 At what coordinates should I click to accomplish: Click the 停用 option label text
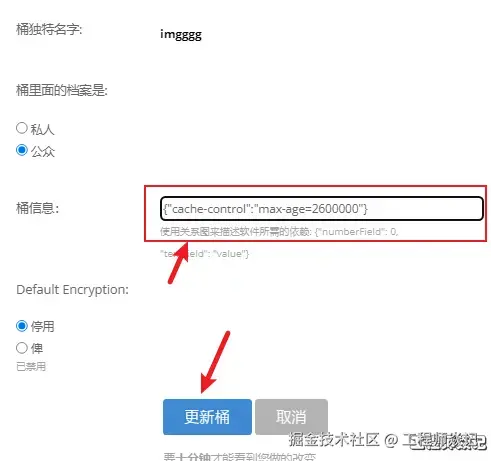pos(42,326)
